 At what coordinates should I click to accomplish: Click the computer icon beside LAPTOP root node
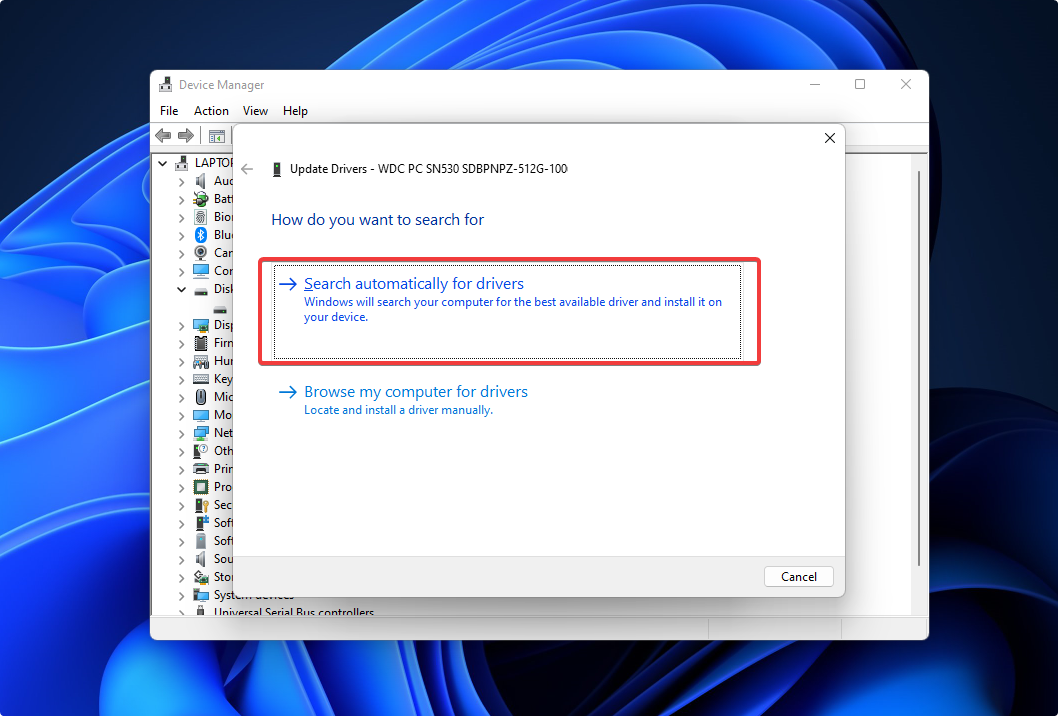182,163
